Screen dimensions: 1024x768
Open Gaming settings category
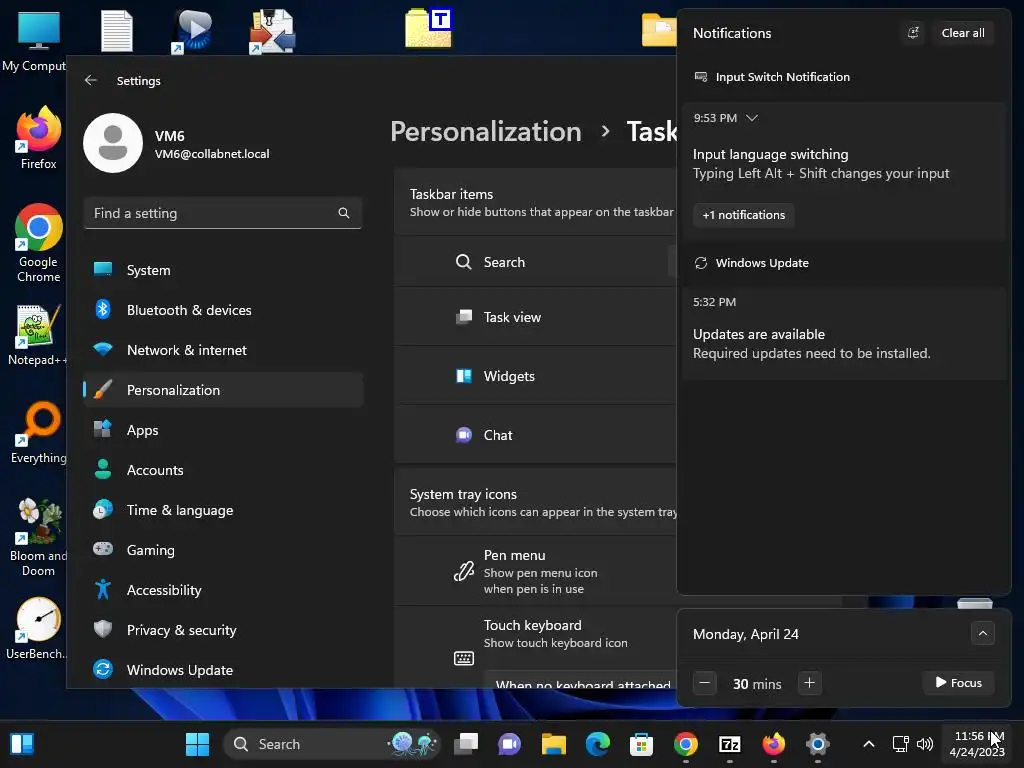coord(223,550)
